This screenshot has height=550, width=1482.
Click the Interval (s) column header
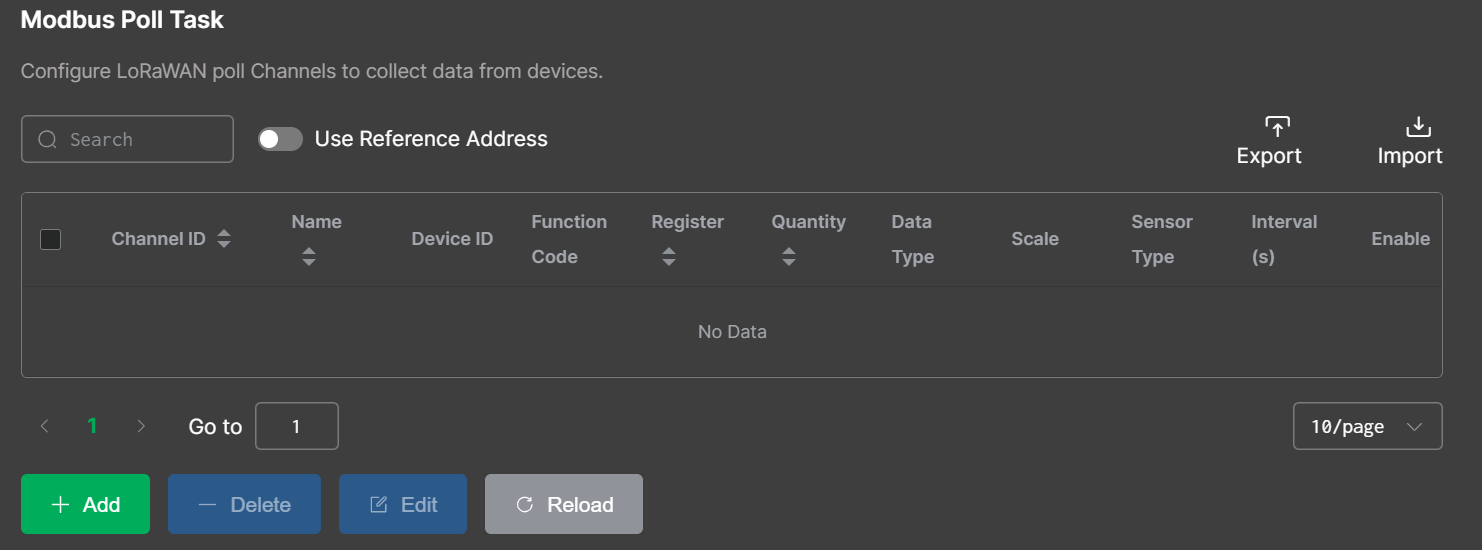[1284, 239]
